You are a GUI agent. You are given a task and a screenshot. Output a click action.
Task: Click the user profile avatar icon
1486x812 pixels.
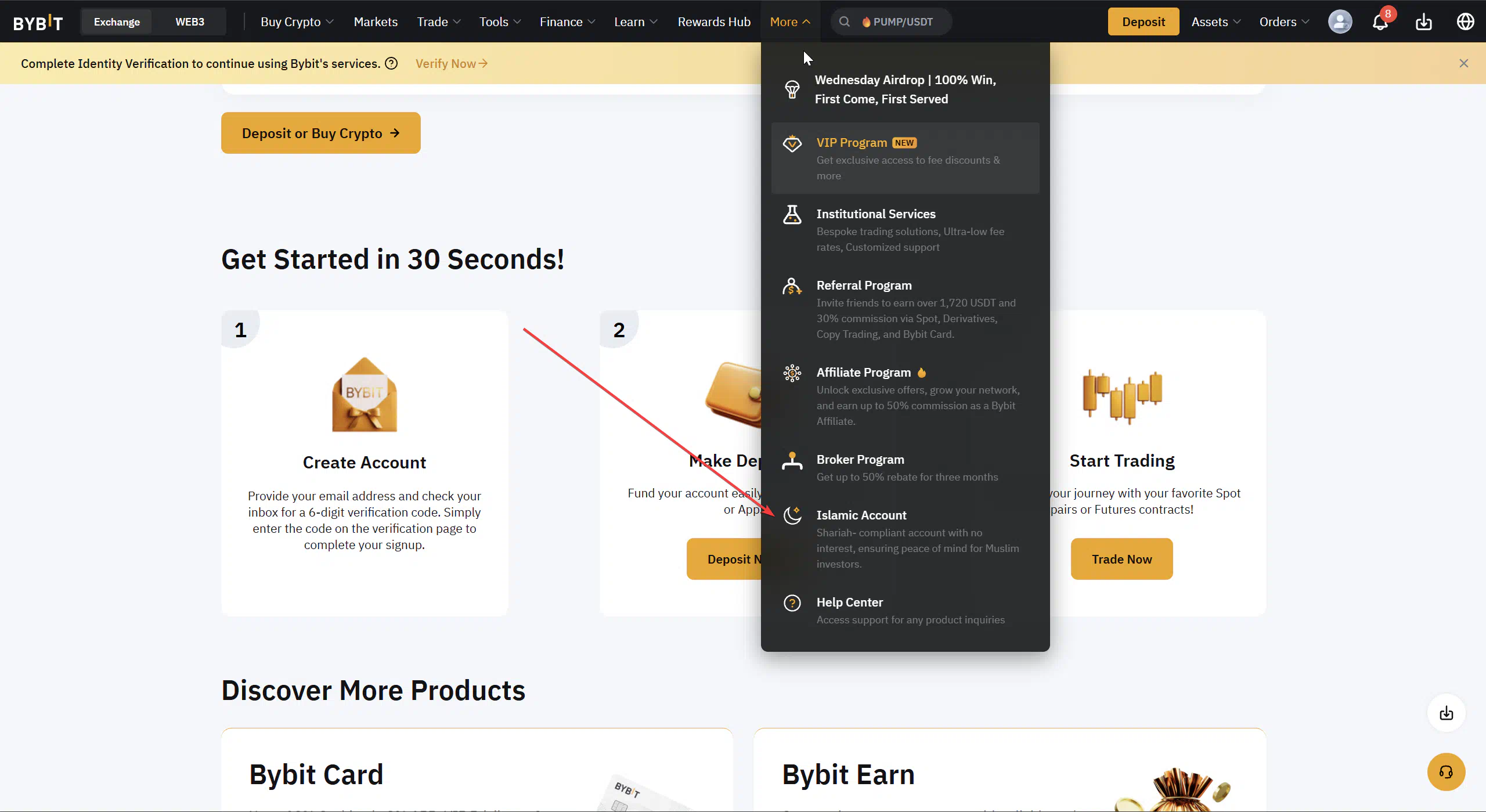tap(1340, 22)
